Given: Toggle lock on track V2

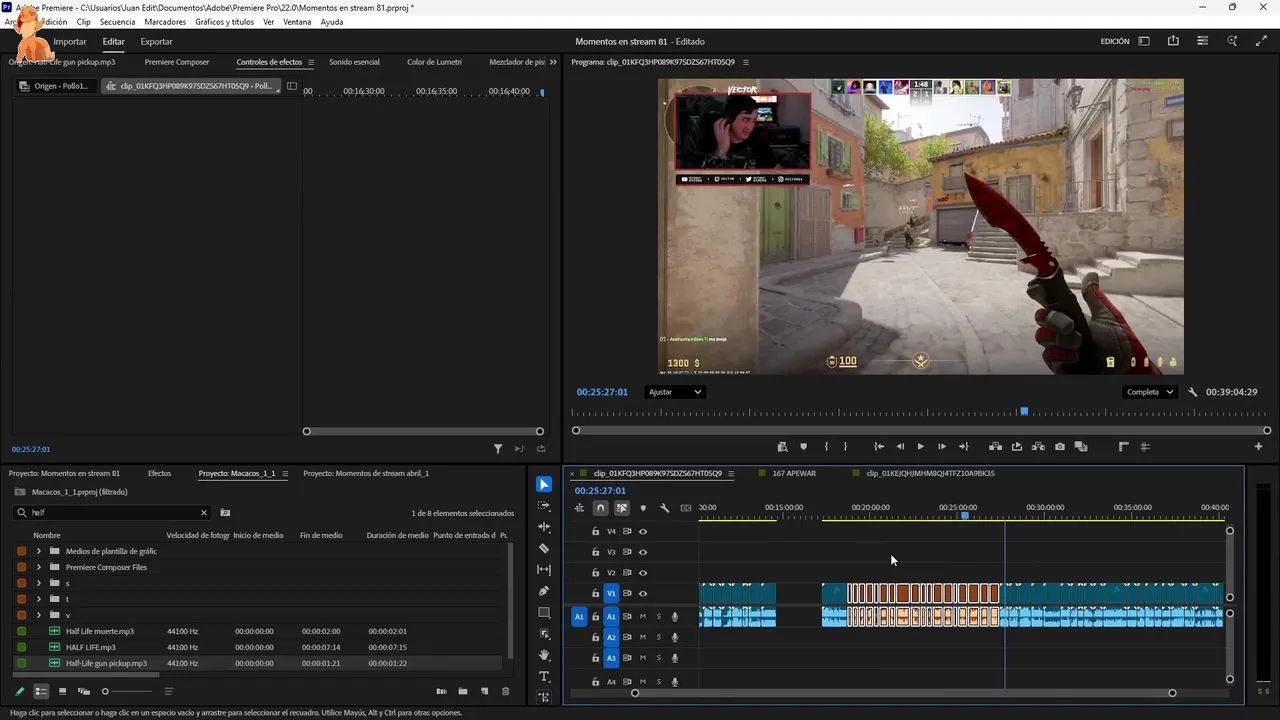Looking at the screenshot, I should [595, 573].
